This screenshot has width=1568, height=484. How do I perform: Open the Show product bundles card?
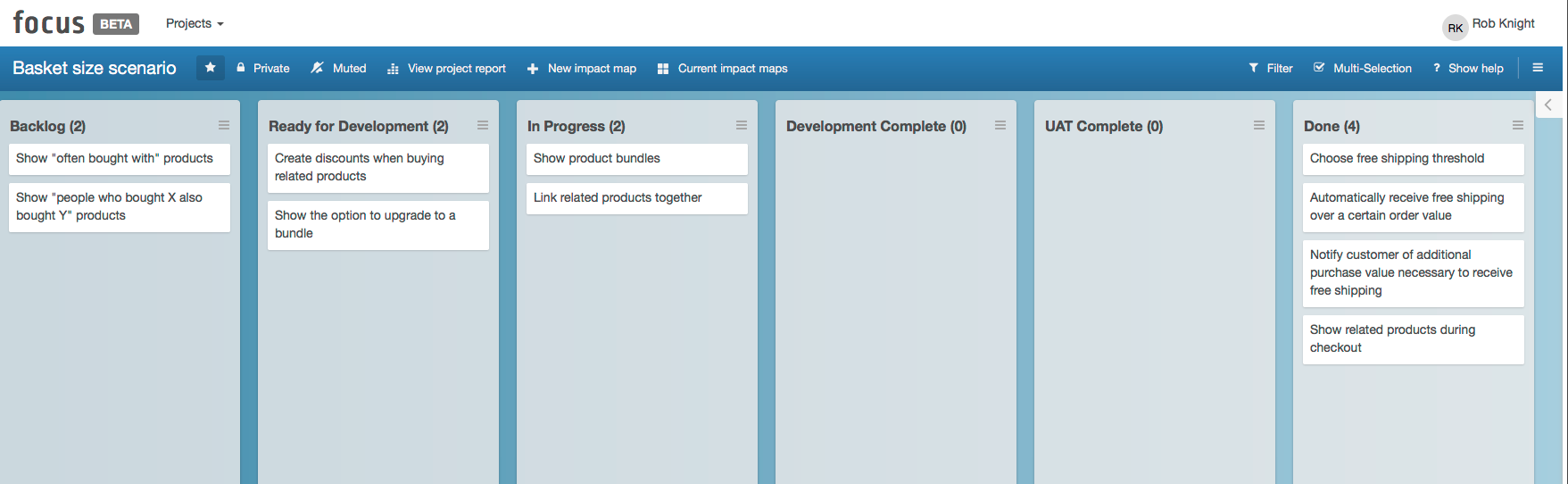point(636,159)
